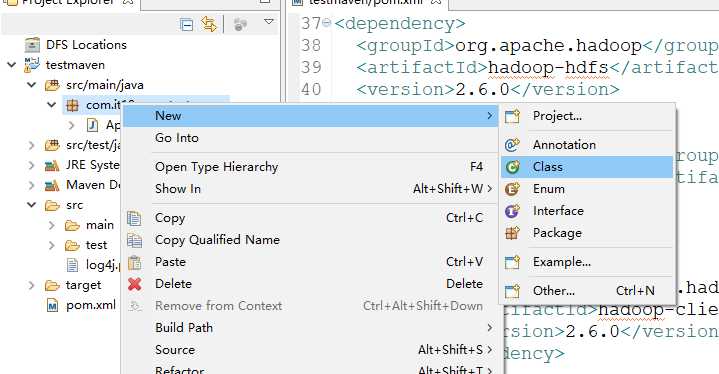Expand JRE System Library
This screenshot has width=719, height=374.
click(x=32, y=165)
